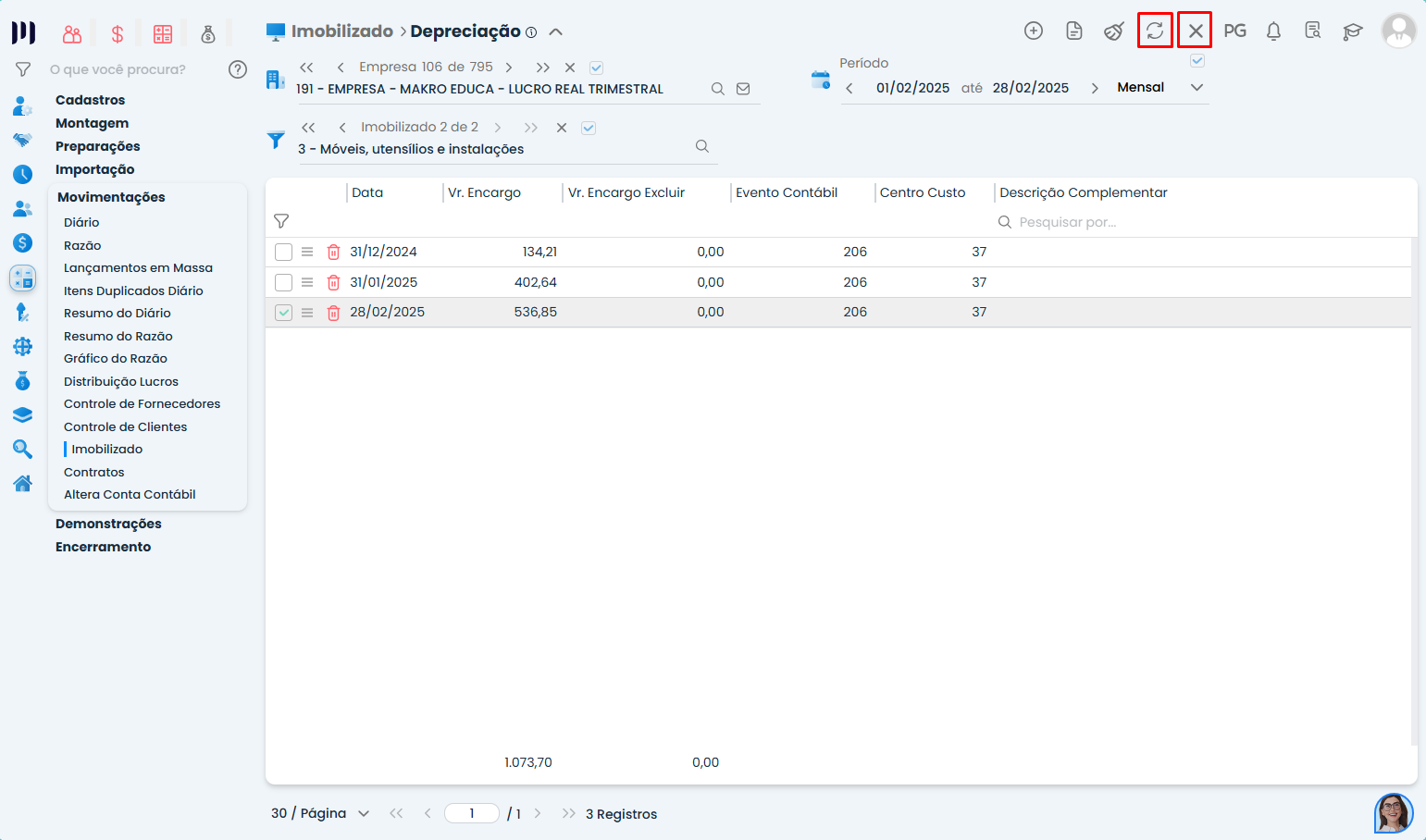Uncheck the selected 28/02/2025 row
The height and width of the screenshot is (840, 1426).
pyautogui.click(x=284, y=313)
